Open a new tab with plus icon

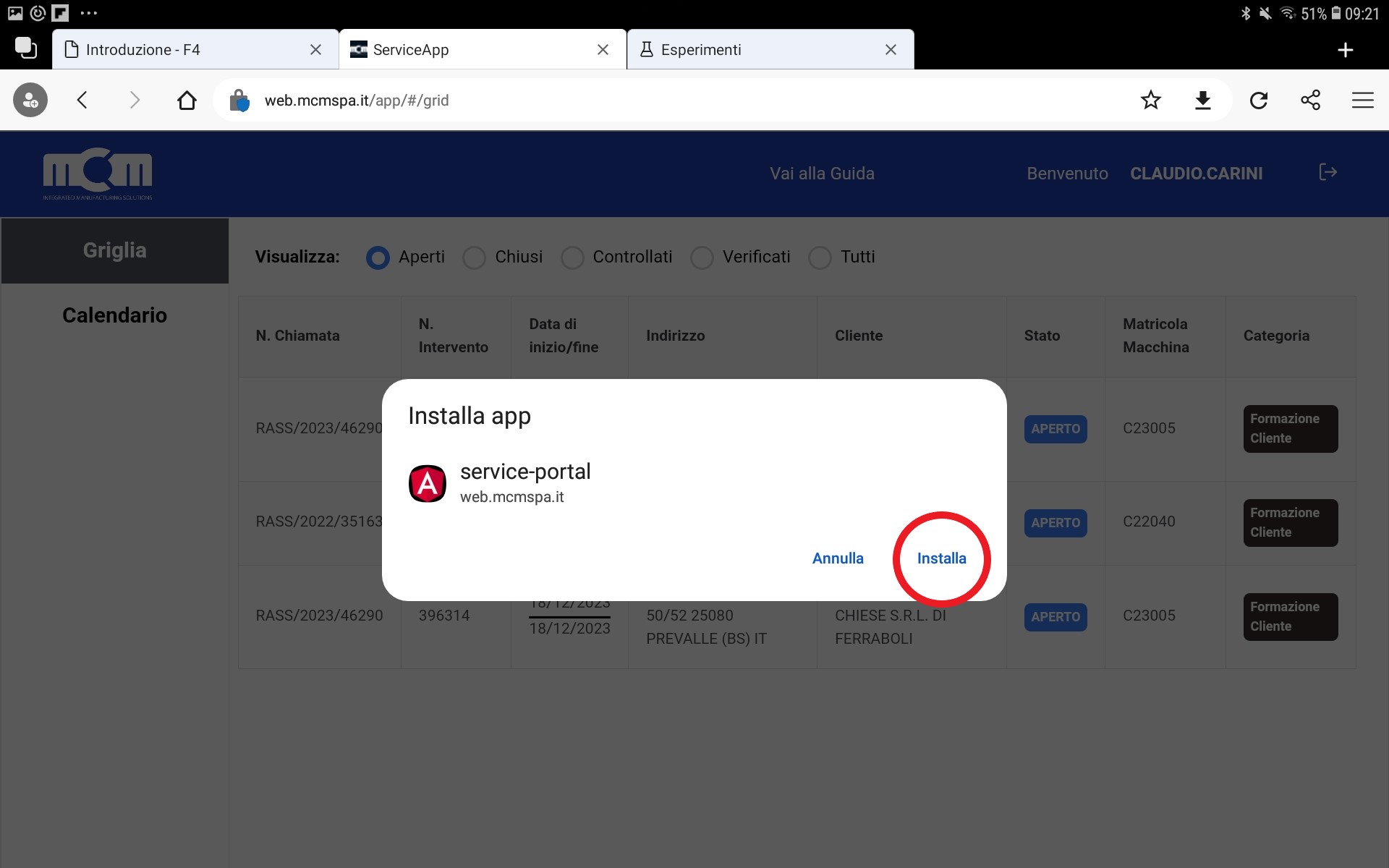[1345, 50]
